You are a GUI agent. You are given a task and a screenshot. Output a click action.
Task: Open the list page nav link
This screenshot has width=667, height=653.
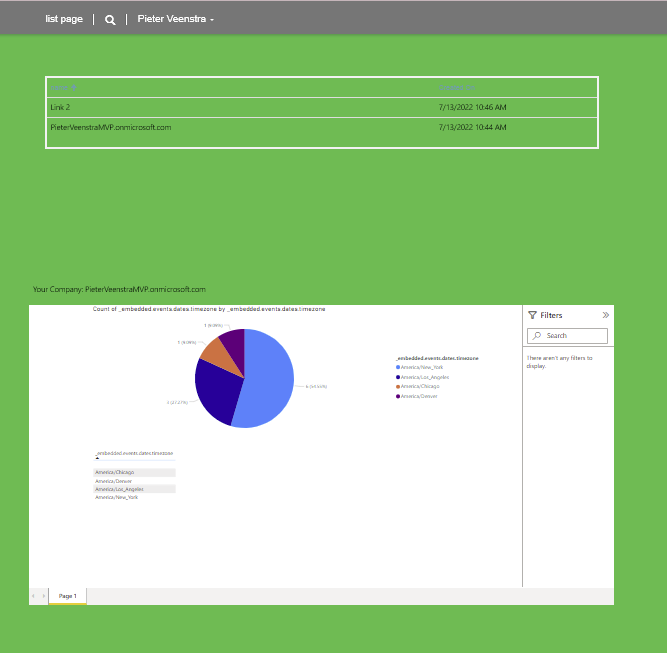click(x=64, y=19)
